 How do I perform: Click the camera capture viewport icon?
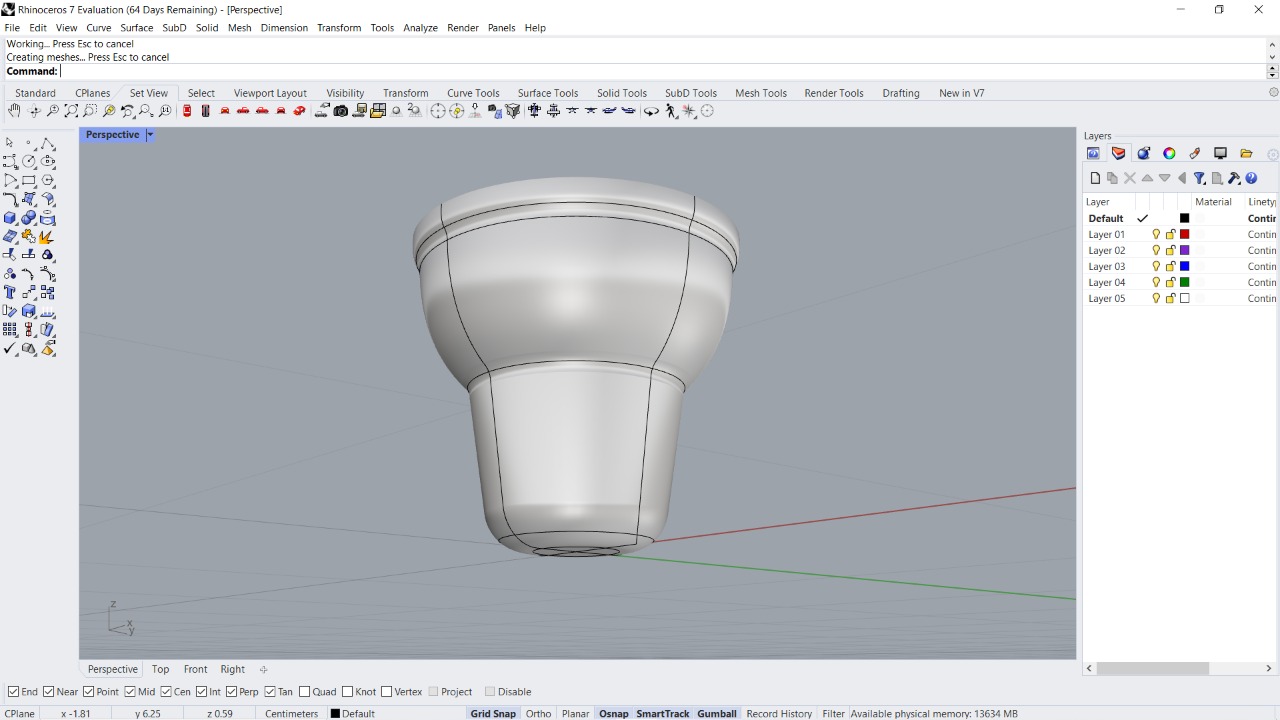341,111
